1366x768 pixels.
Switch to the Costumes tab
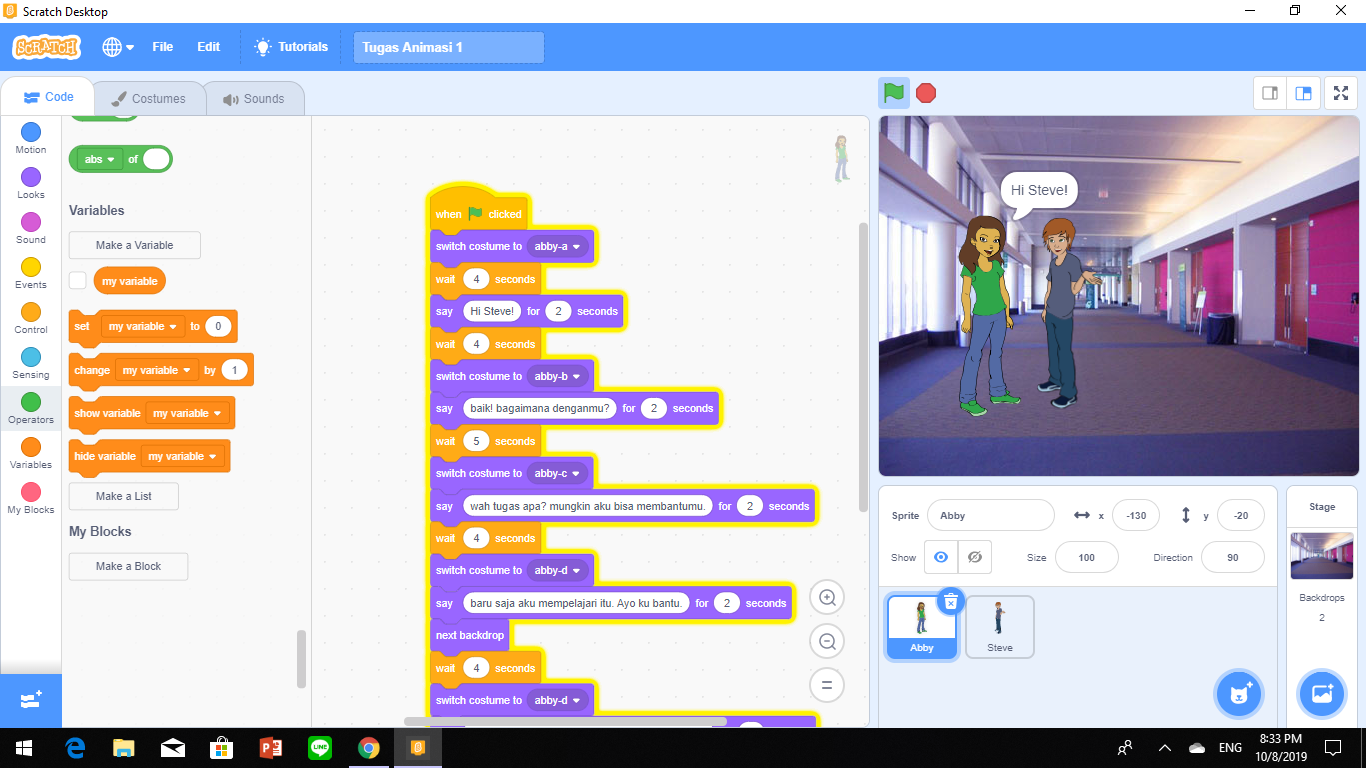click(x=148, y=98)
